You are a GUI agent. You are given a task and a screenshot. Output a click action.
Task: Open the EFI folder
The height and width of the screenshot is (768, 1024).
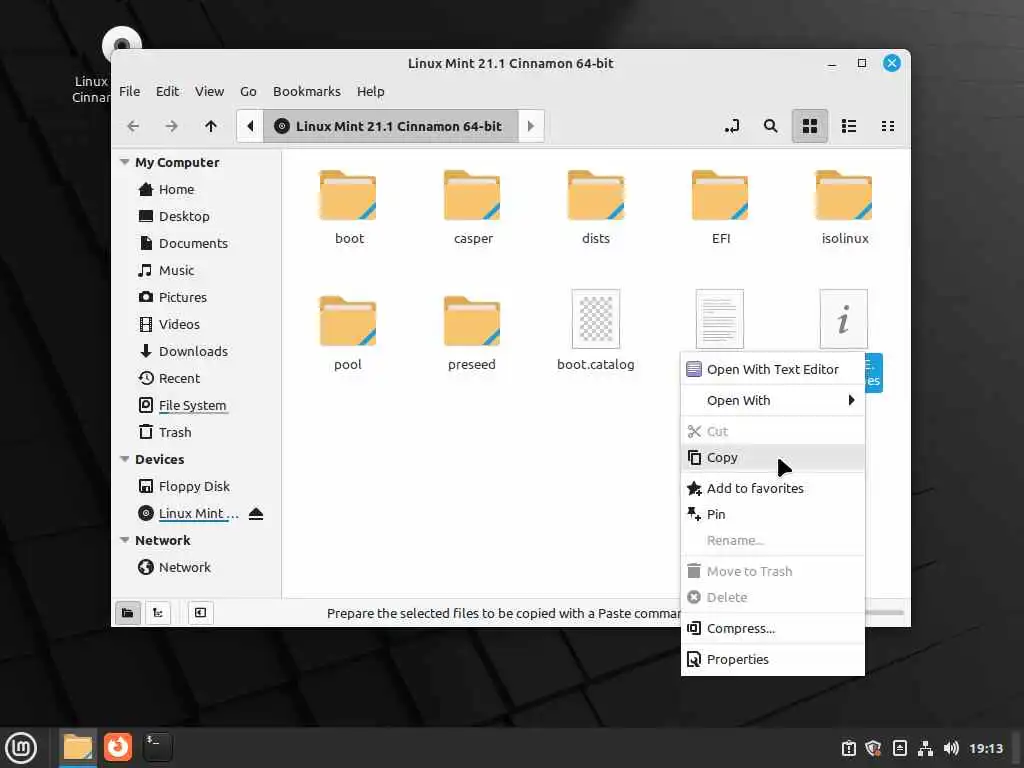click(720, 208)
